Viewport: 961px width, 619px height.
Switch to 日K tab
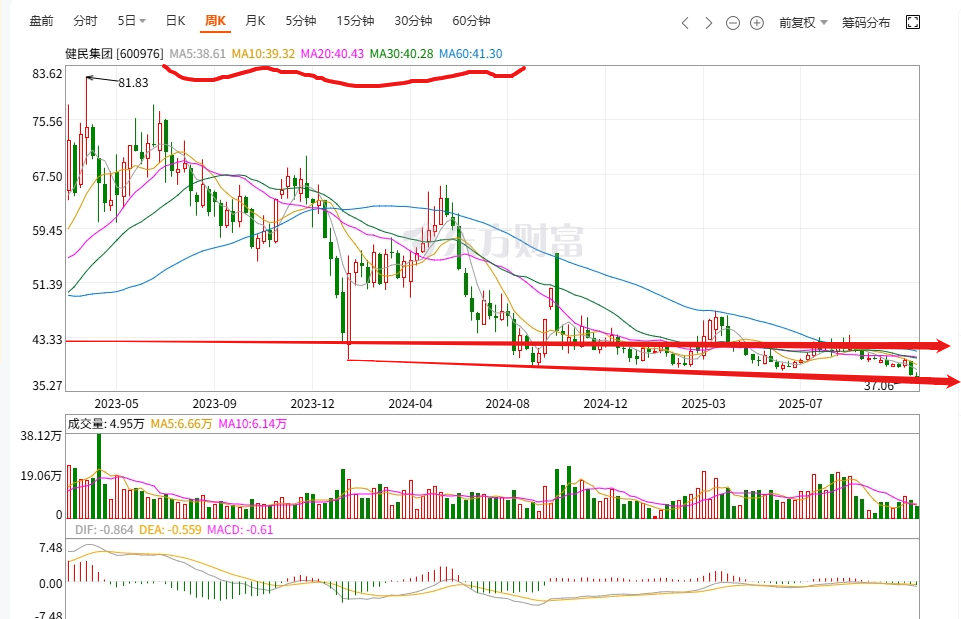[175, 21]
